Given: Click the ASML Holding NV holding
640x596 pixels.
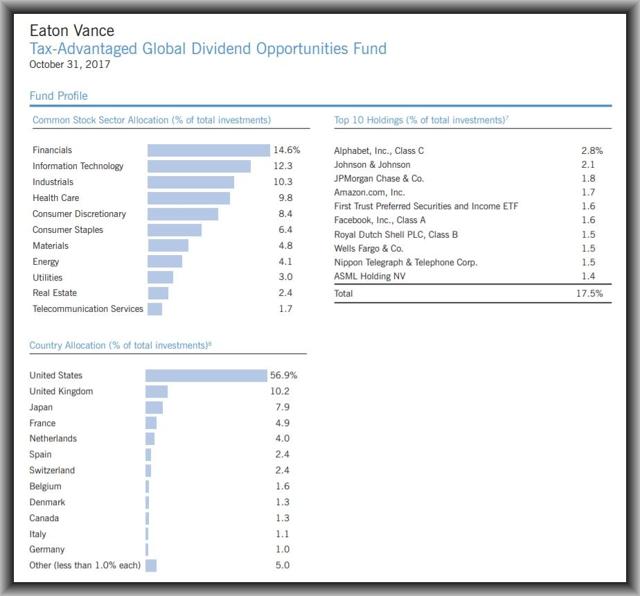Looking at the screenshot, I should pos(370,276).
